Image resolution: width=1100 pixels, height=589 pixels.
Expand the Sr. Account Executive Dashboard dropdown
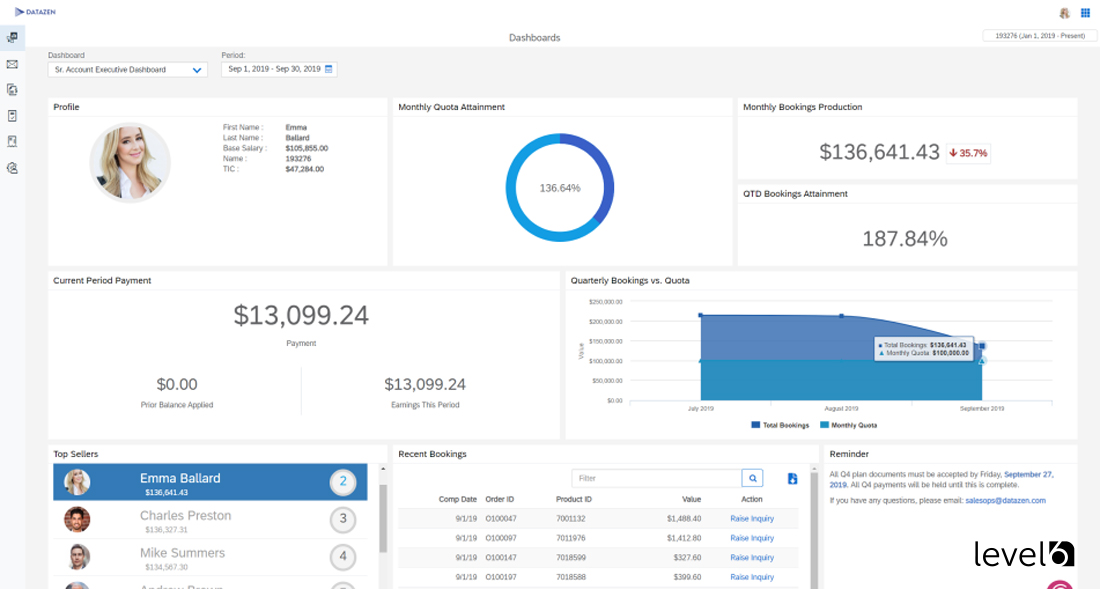pyautogui.click(x=127, y=70)
